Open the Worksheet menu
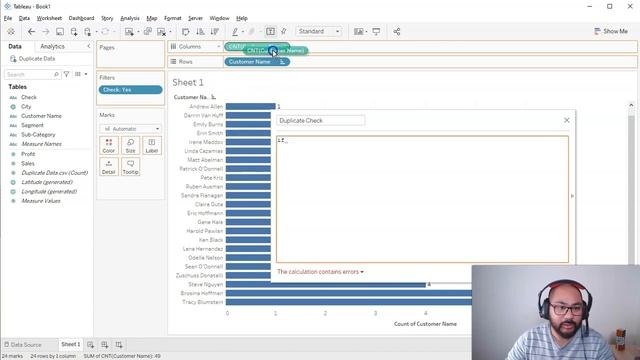This screenshot has height=360, width=640. tap(49, 18)
